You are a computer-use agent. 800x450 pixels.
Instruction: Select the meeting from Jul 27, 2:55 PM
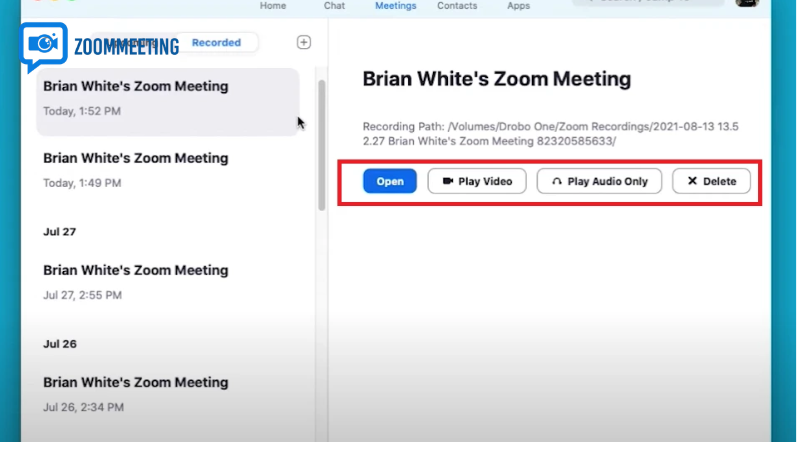pyautogui.click(x=168, y=283)
